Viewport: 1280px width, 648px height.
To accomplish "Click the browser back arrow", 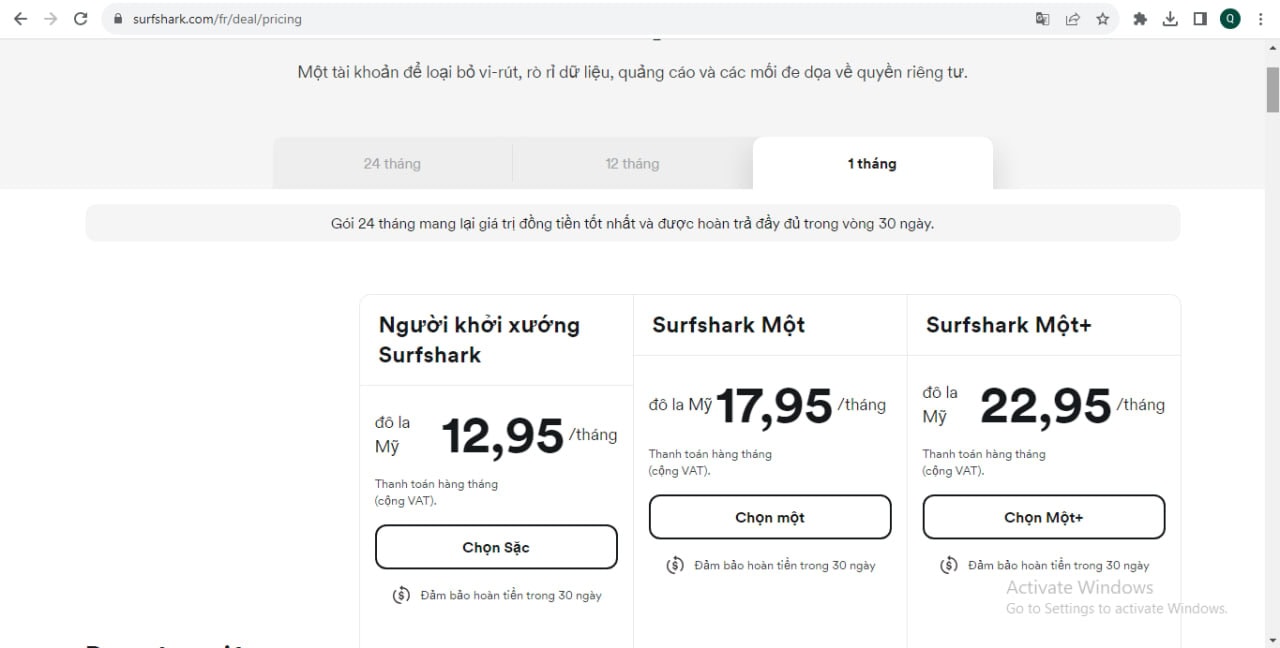I will [x=20, y=19].
